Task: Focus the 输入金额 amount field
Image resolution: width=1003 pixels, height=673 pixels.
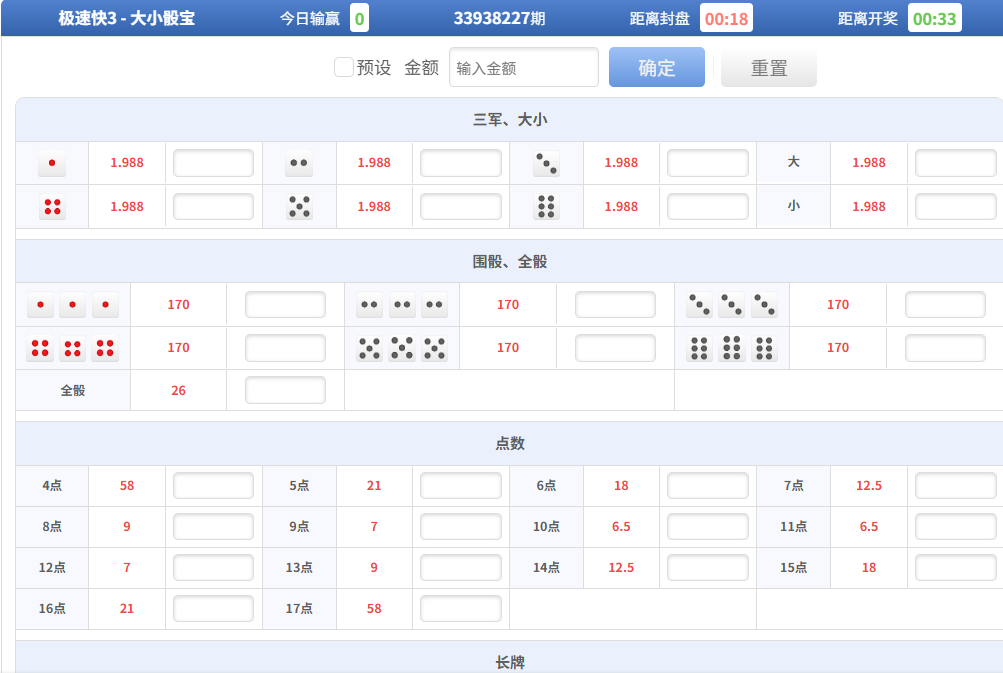Action: tap(524, 68)
